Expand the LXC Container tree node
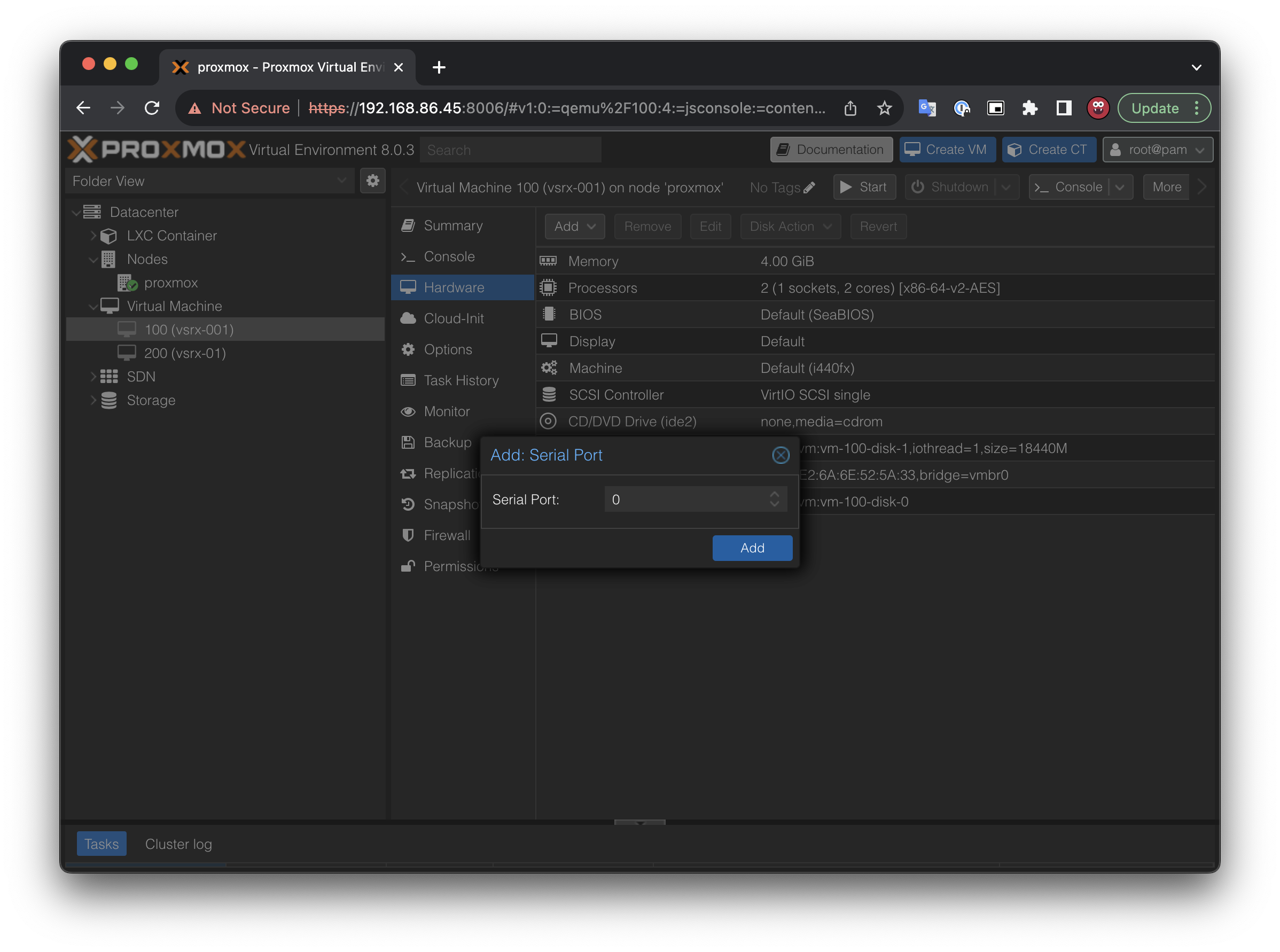 pyautogui.click(x=93, y=236)
